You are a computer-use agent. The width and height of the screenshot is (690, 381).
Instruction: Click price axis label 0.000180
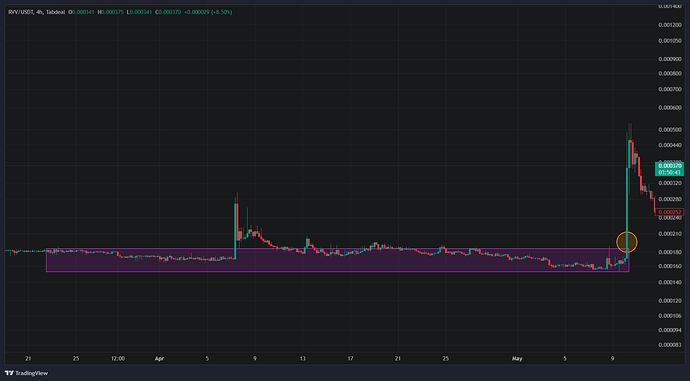pyautogui.click(x=670, y=252)
